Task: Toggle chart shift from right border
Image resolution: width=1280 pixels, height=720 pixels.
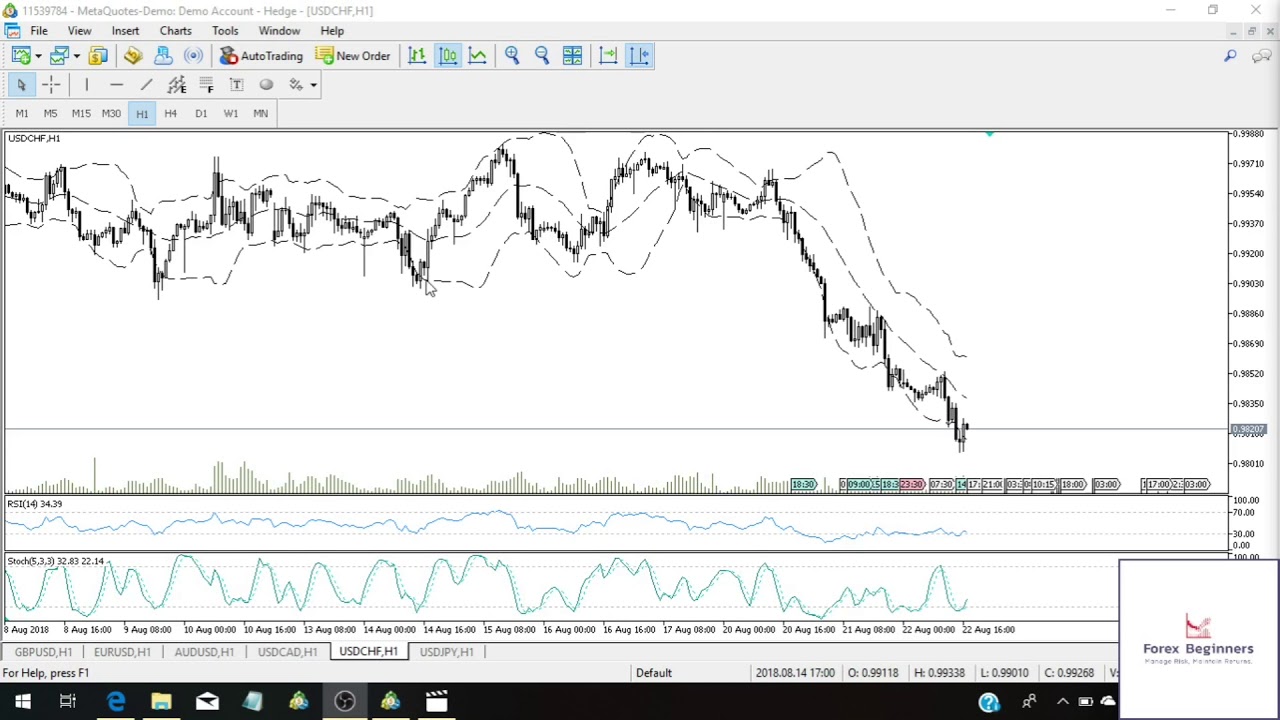Action: 639,56
